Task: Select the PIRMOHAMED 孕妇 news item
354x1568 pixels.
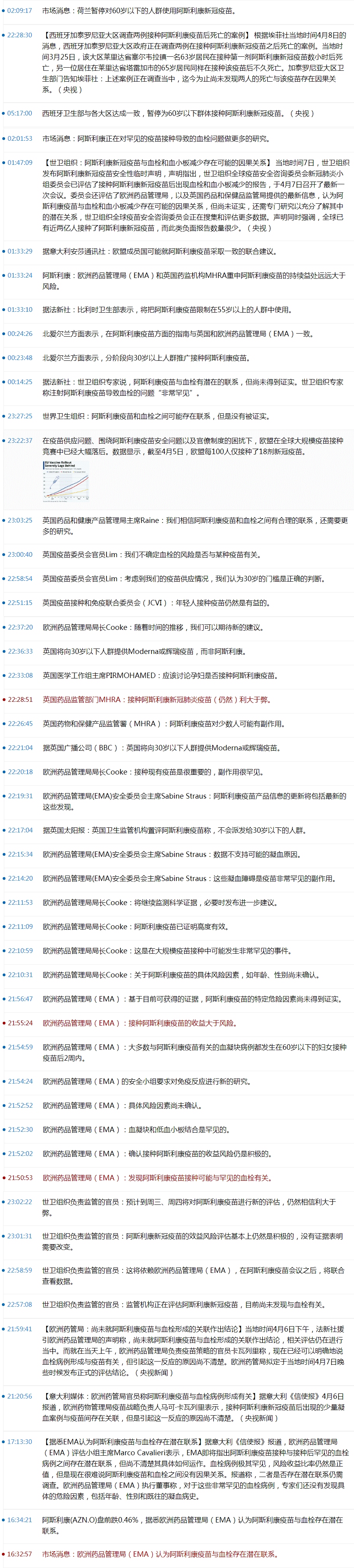Action: tap(161, 676)
